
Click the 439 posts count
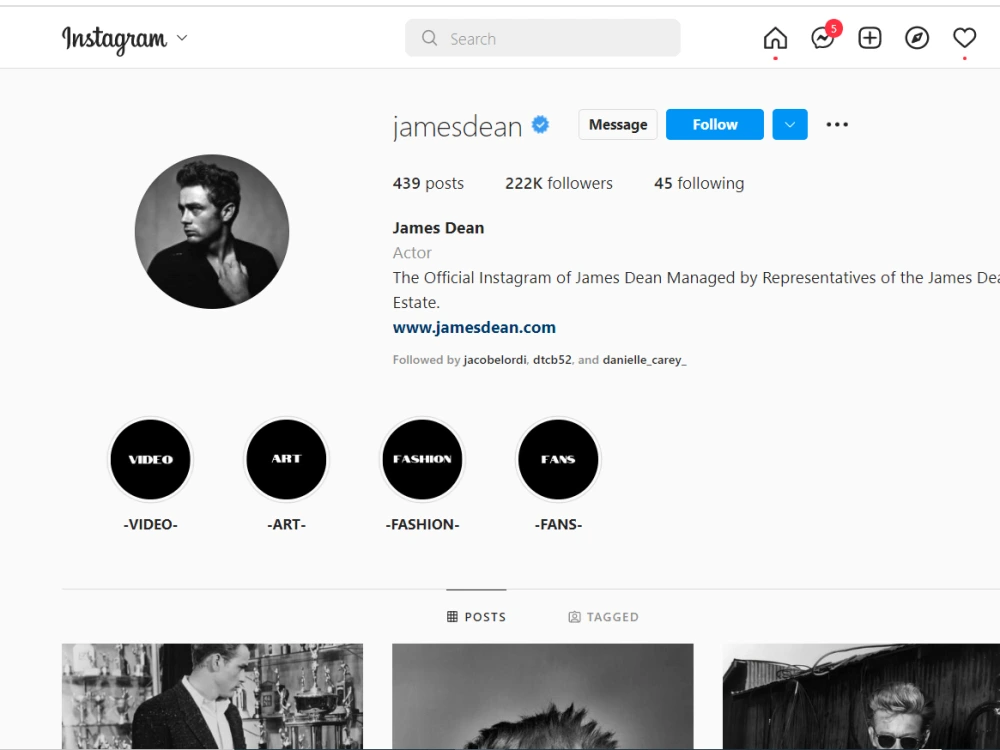click(x=428, y=184)
